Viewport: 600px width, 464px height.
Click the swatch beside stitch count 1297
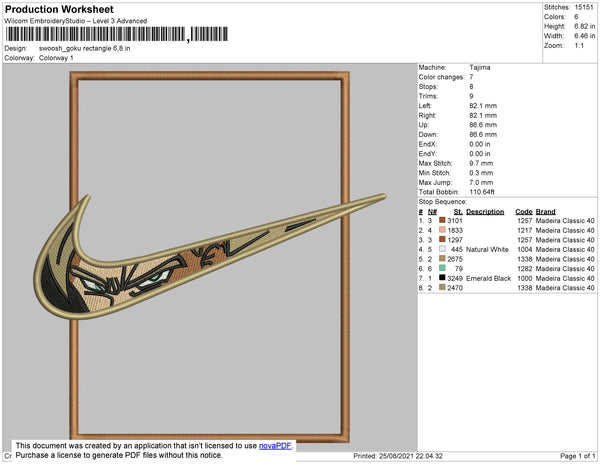tap(442, 239)
